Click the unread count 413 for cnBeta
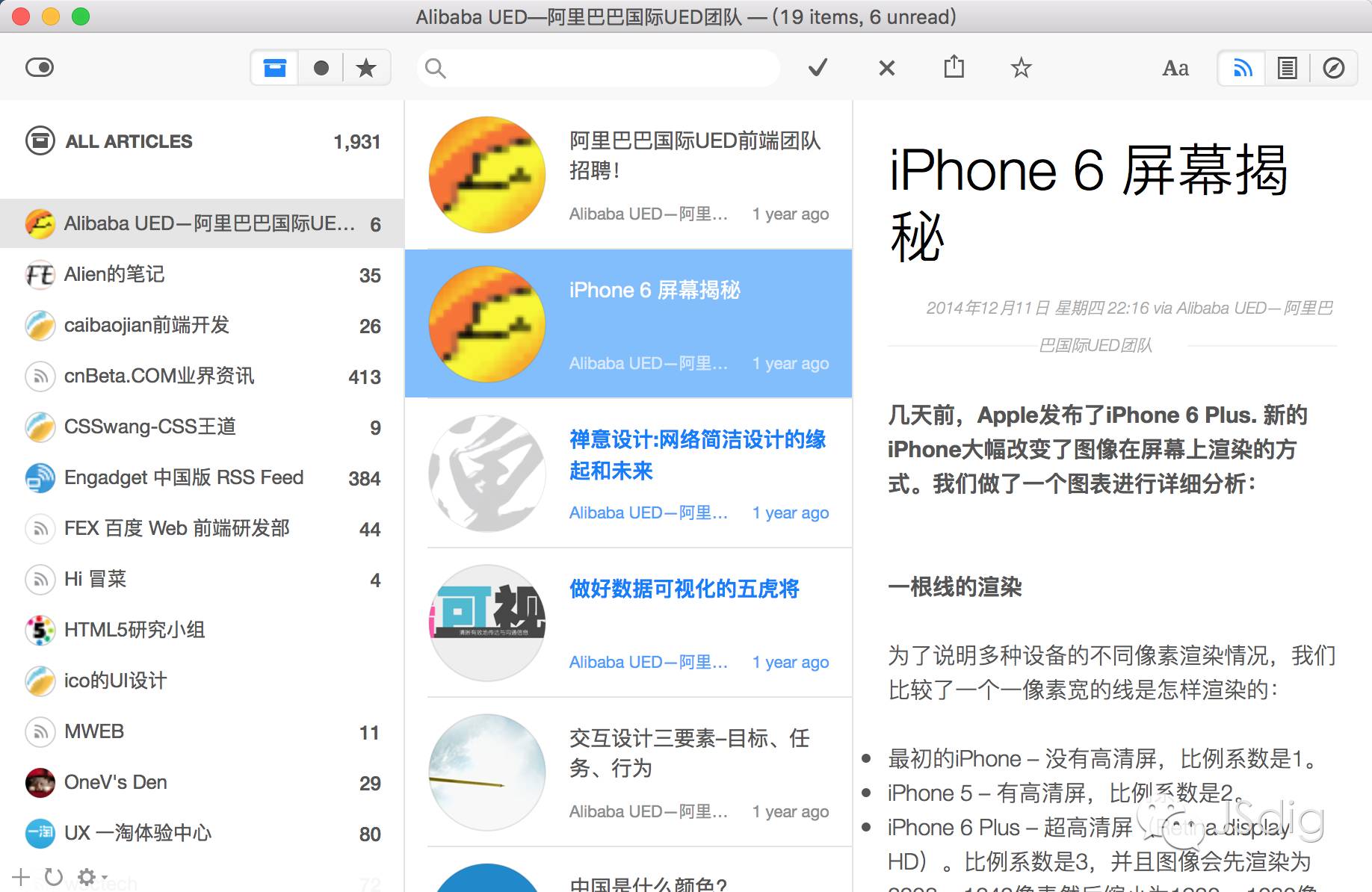1372x892 pixels. [365, 377]
